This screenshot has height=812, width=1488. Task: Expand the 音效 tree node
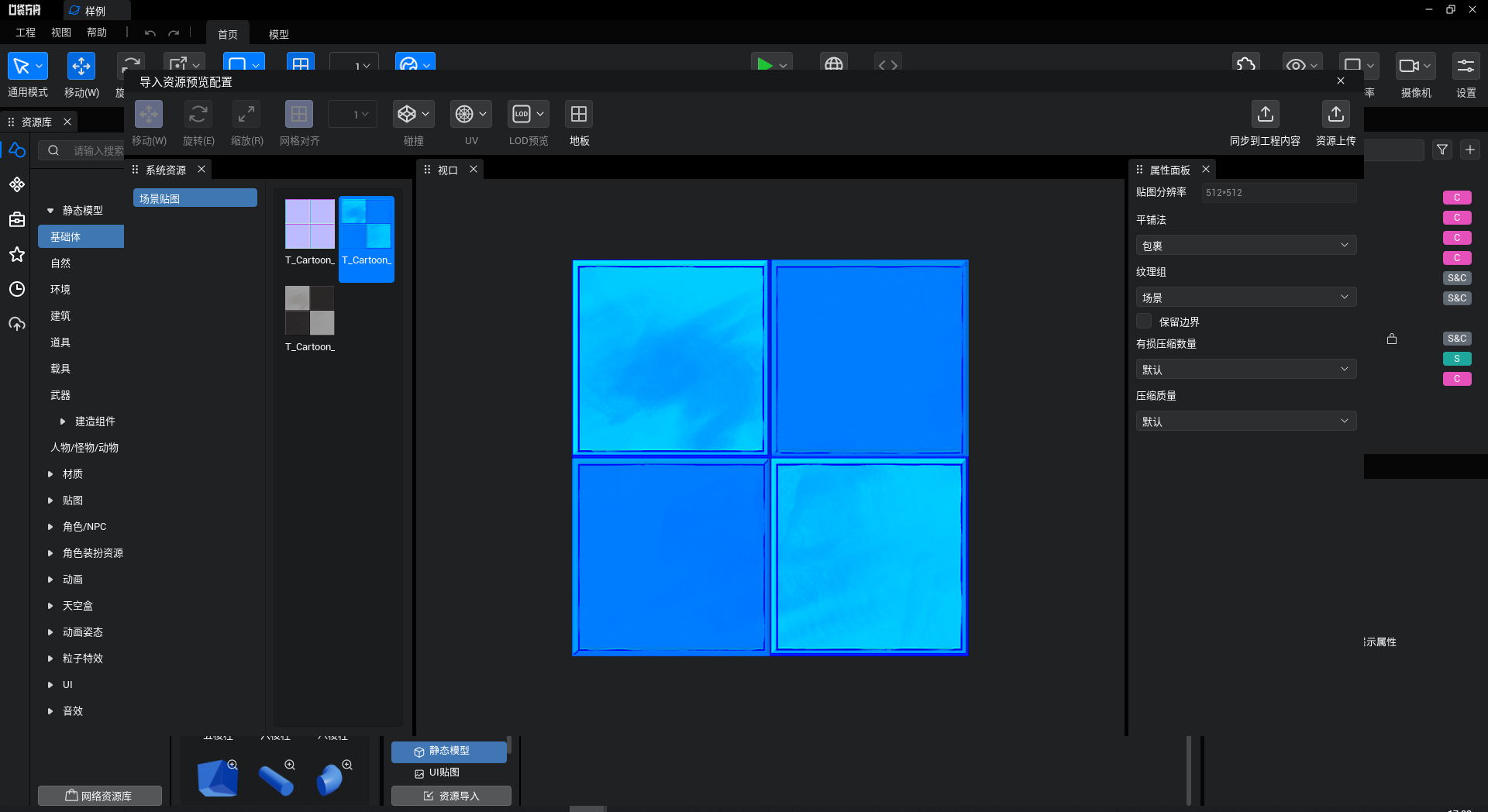(x=50, y=711)
